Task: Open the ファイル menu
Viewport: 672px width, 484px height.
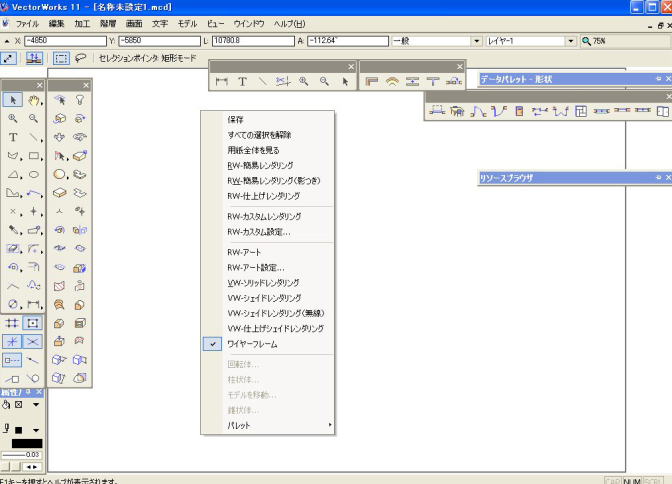Action: point(27,24)
